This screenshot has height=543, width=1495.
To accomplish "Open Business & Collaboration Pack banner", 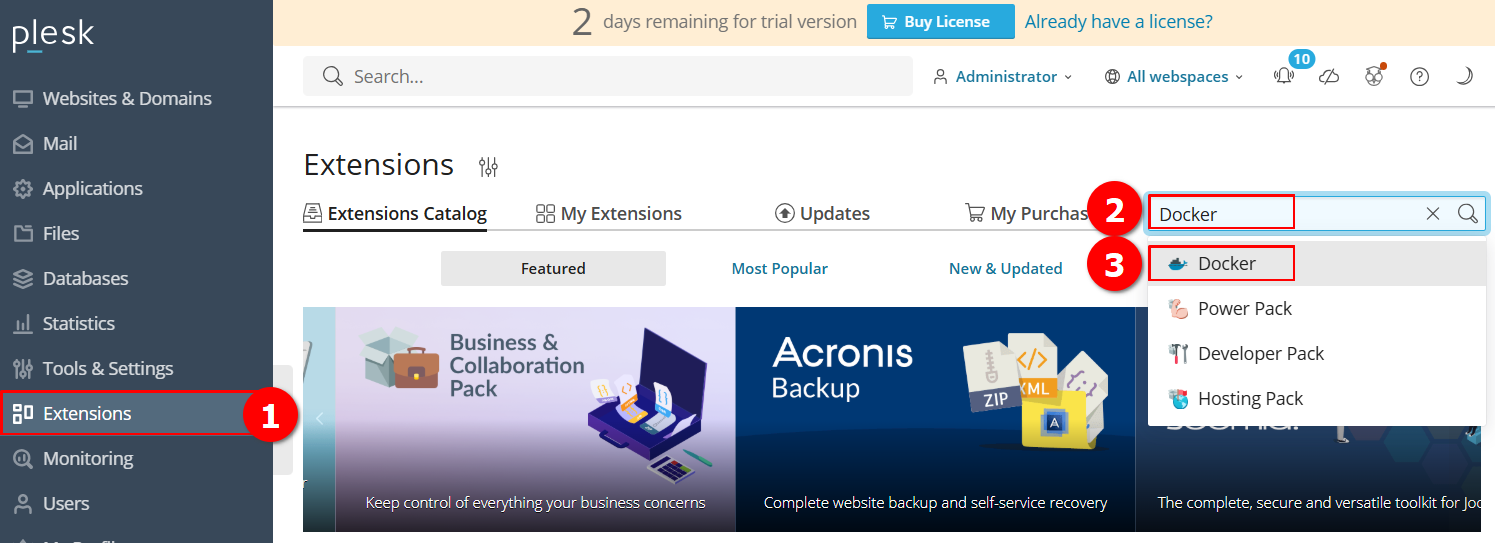I will 535,419.
